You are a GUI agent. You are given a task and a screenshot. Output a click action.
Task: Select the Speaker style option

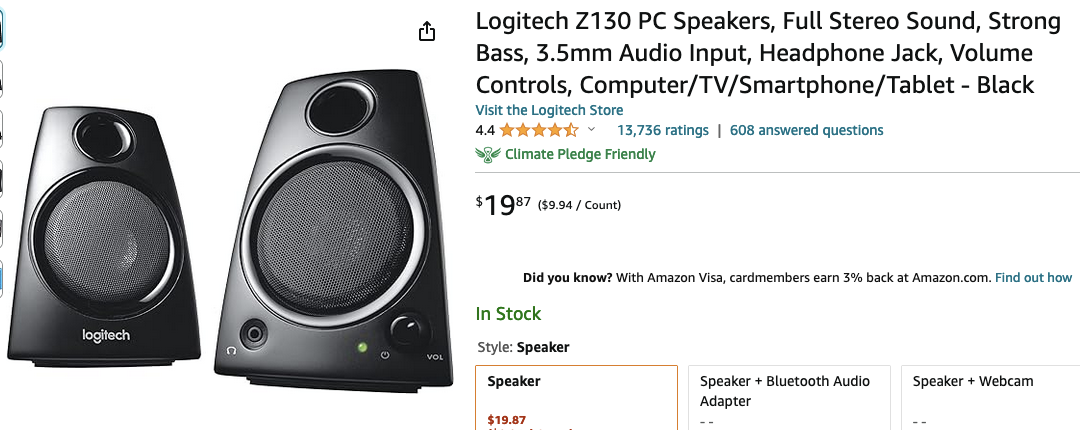tap(576, 397)
